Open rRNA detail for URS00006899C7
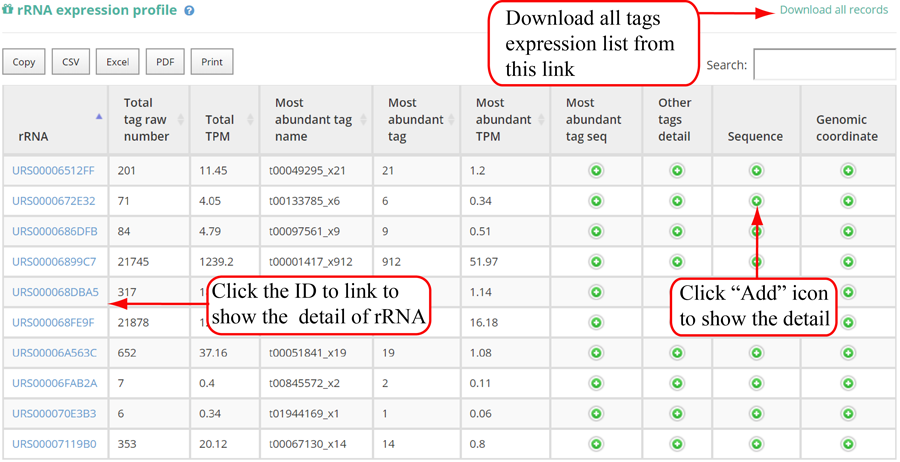Screen dimensions: 900x462 click(x=54, y=262)
